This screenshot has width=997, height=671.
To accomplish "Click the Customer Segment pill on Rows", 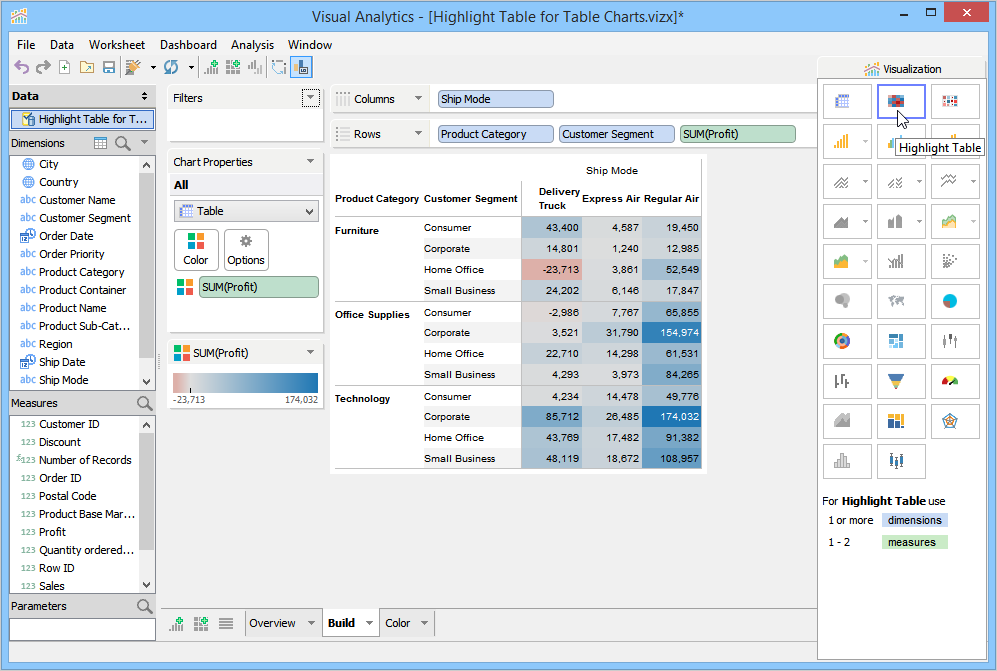I will (x=617, y=134).
